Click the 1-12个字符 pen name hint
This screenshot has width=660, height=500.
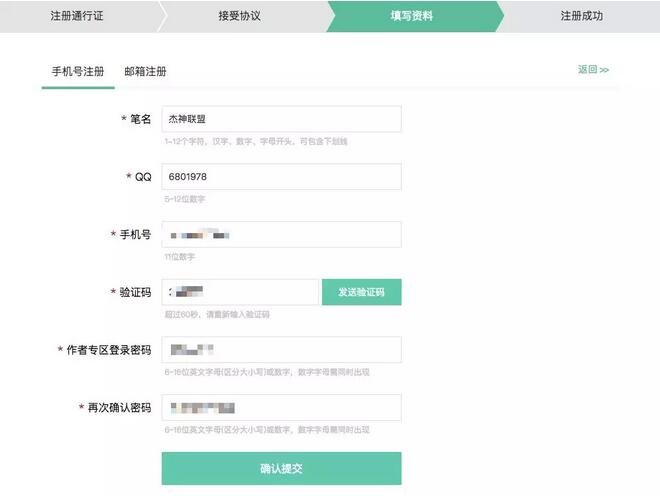pos(256,141)
